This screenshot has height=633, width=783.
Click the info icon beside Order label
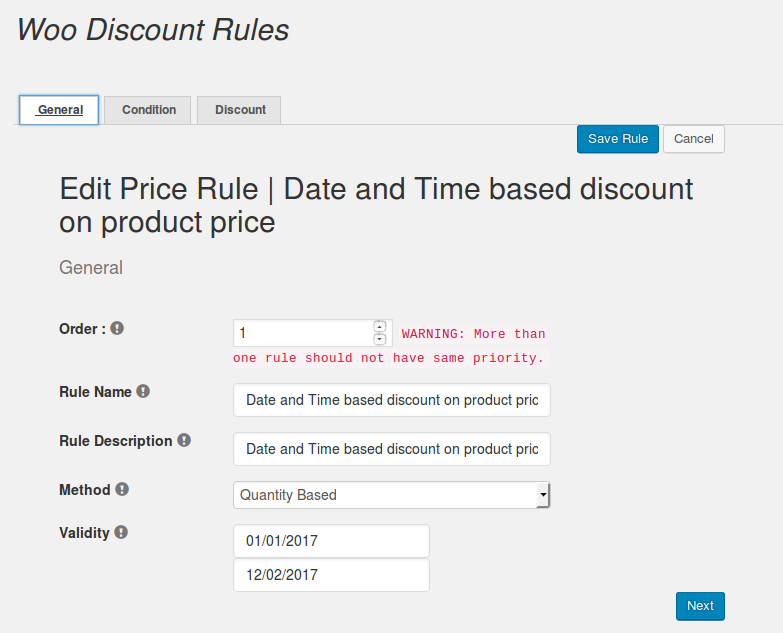point(117,328)
